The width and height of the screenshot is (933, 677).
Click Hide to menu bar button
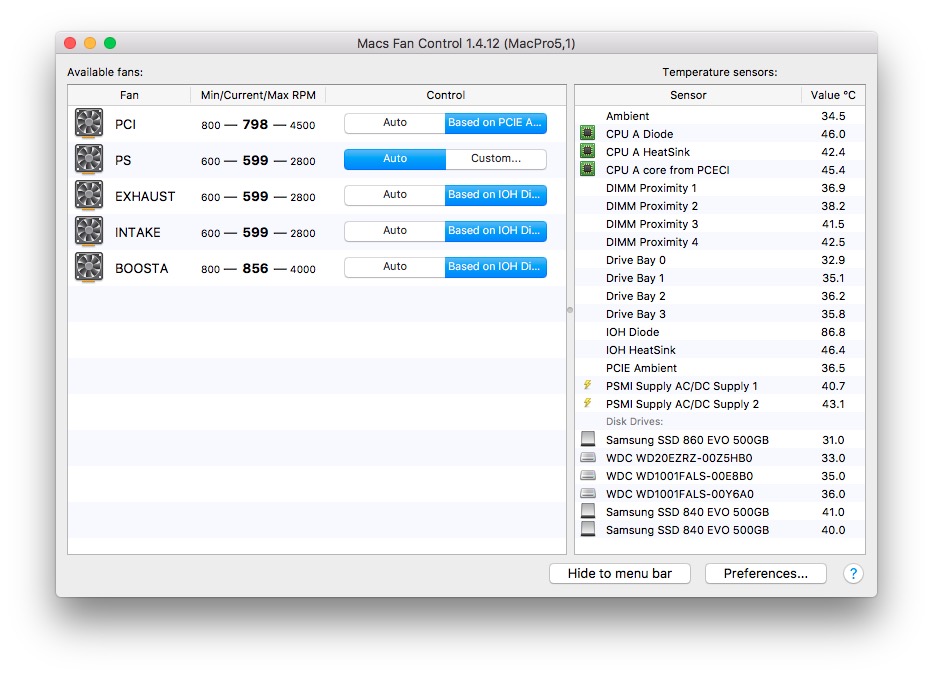click(619, 573)
